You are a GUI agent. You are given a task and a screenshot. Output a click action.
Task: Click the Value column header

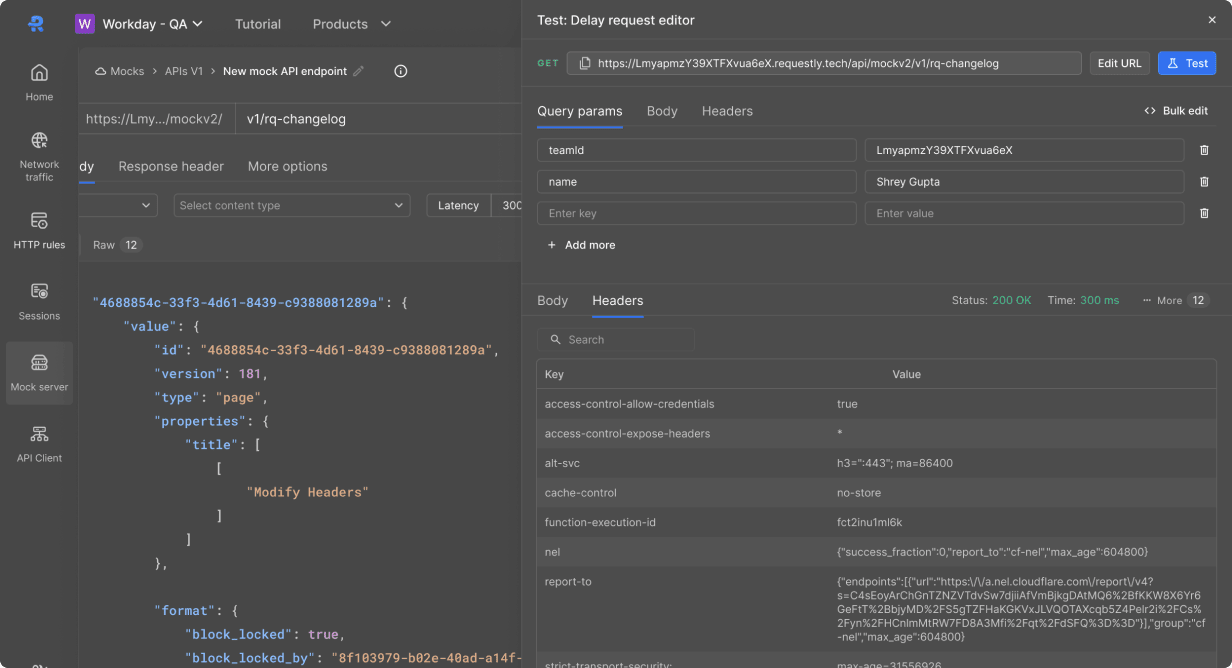907,374
